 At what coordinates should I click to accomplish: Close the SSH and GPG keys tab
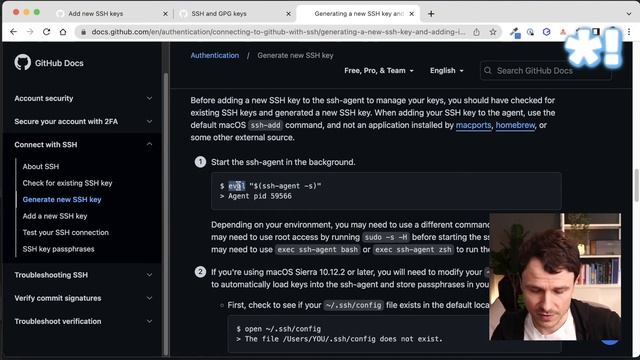288,13
